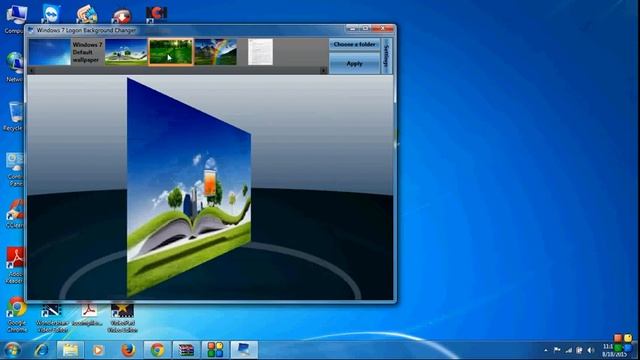Click thumbnail strip left scroll arrow
This screenshot has width=640, height=360.
(31, 71)
